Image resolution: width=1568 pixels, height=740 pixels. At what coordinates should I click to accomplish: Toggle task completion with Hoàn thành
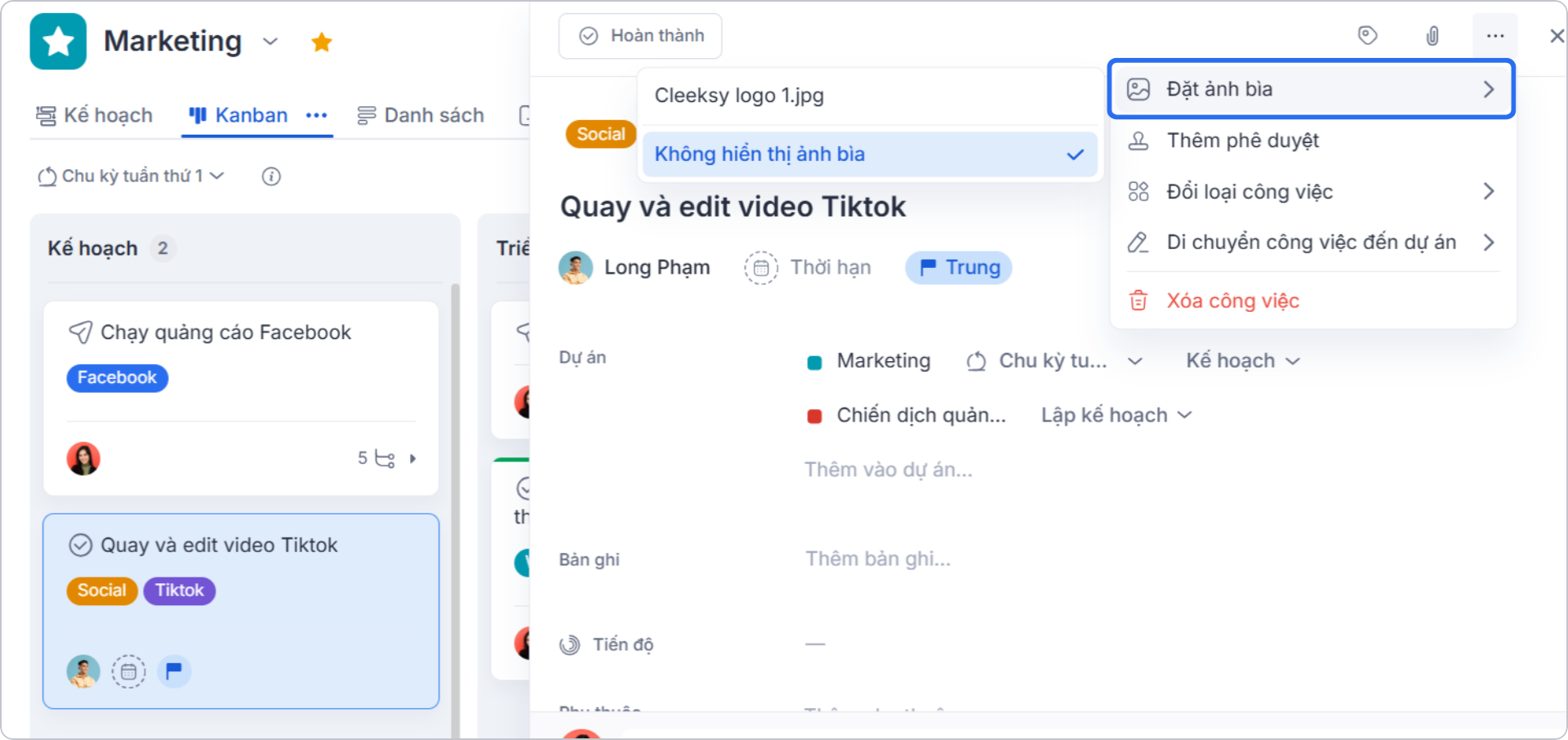[x=639, y=35]
